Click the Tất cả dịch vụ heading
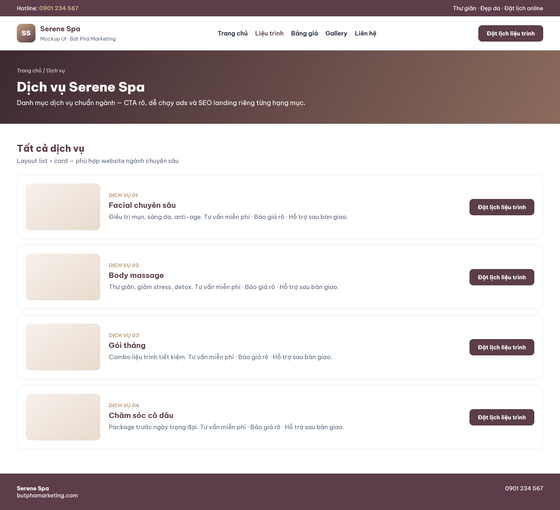Image resolution: width=560 pixels, height=510 pixels. pos(50,148)
